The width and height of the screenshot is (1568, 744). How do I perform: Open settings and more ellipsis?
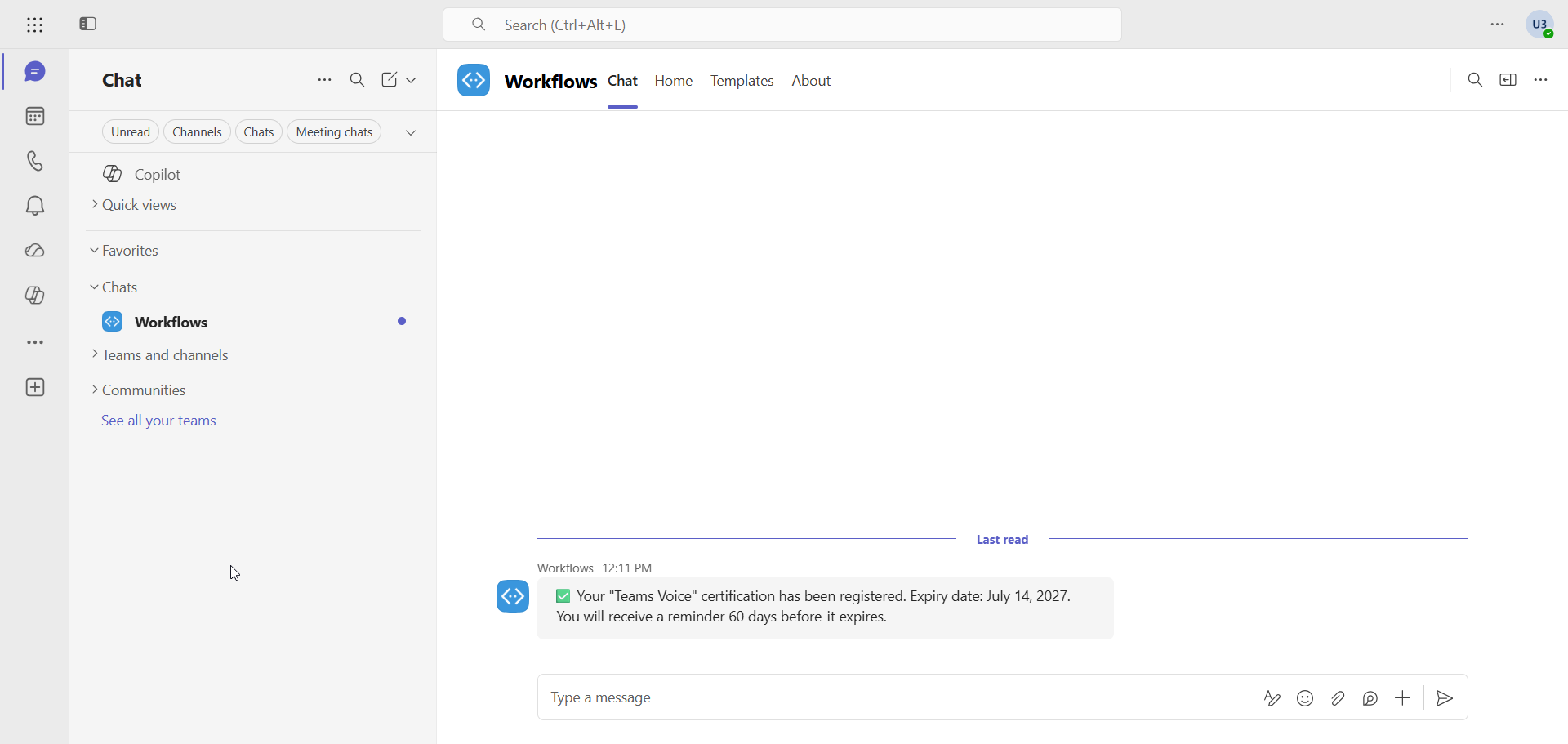1498,25
